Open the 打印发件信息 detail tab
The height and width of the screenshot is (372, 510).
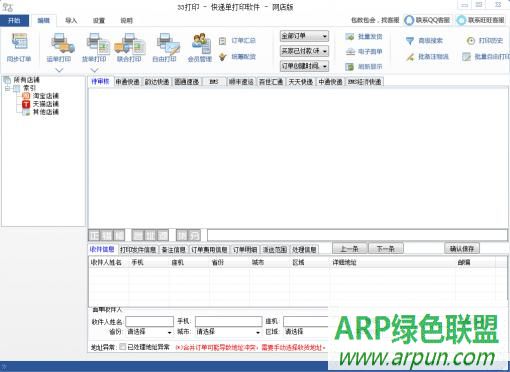tap(138, 250)
